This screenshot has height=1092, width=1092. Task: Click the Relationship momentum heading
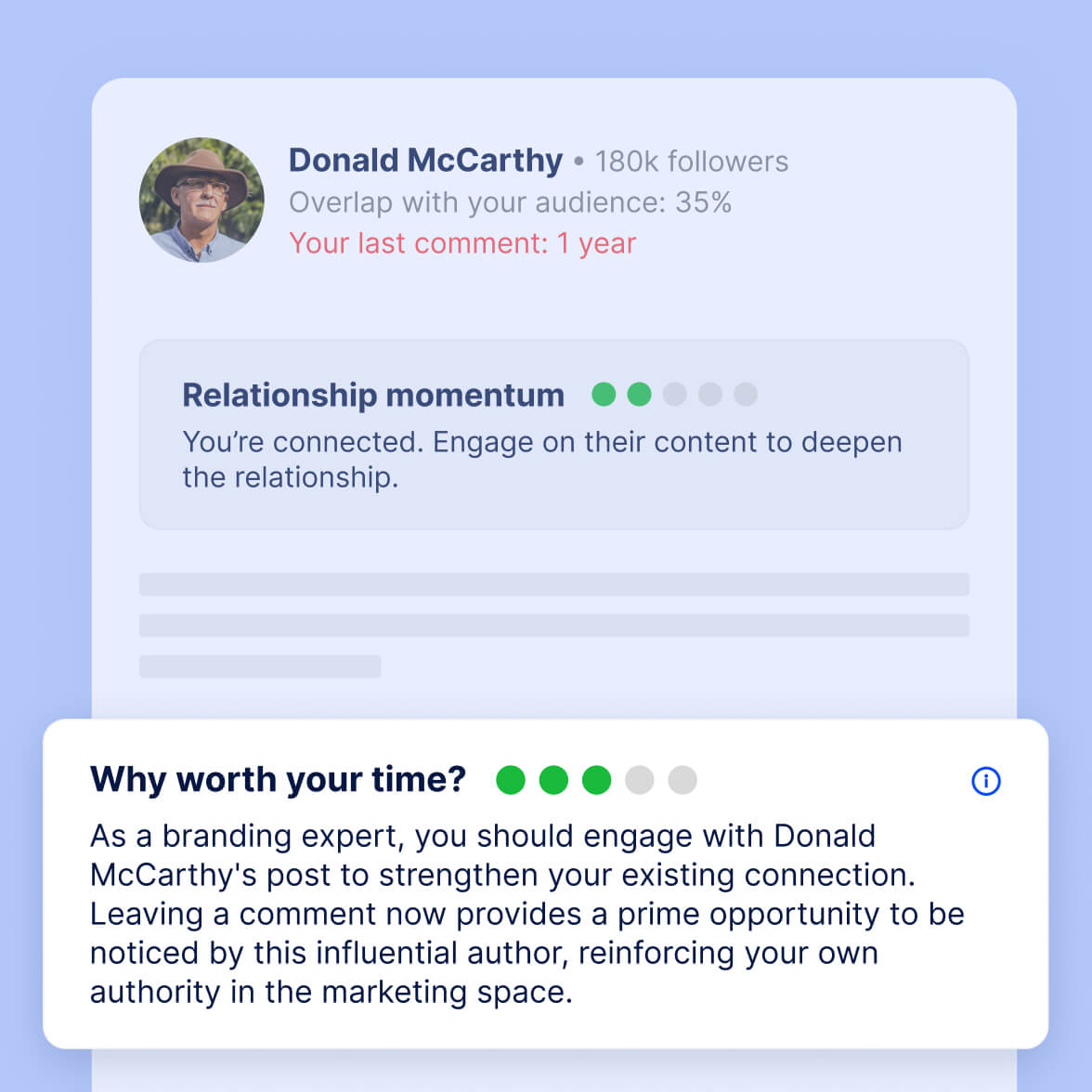[x=372, y=395]
